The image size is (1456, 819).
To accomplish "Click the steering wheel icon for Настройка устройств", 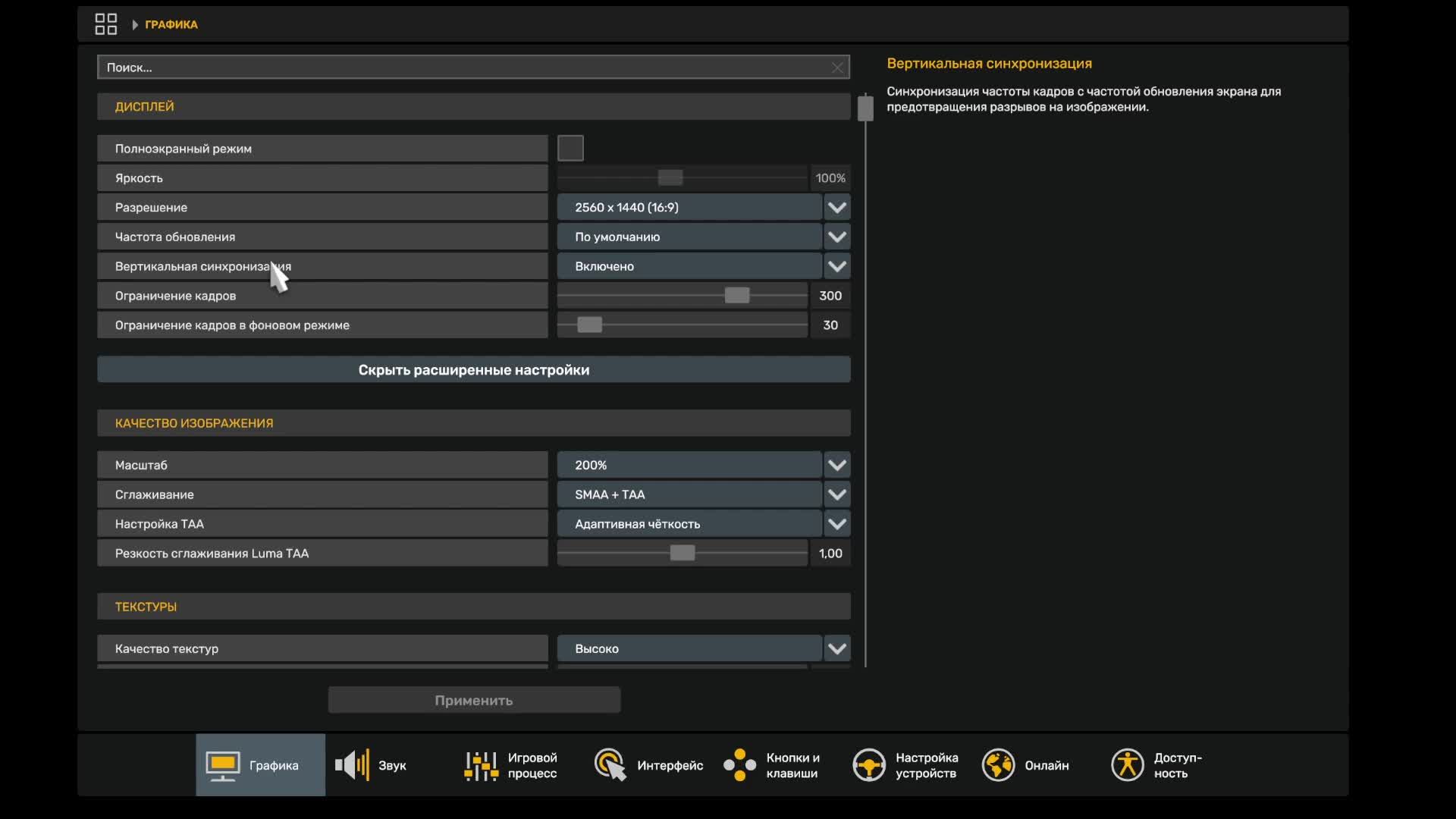I will click(869, 765).
